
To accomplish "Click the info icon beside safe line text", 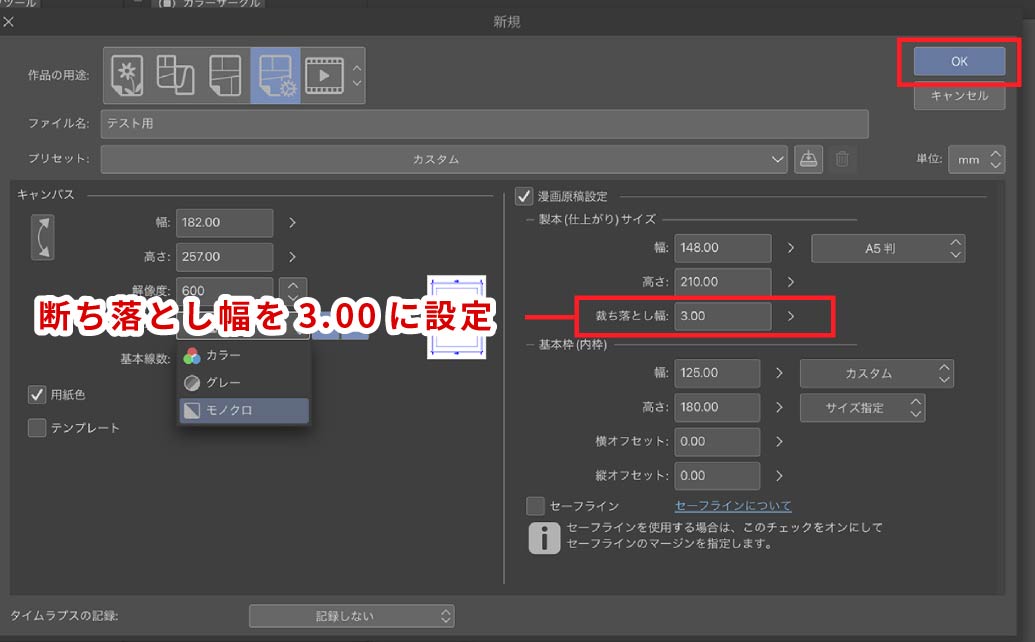I will point(543,537).
